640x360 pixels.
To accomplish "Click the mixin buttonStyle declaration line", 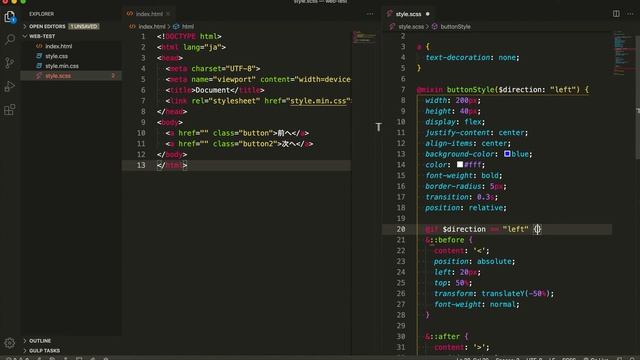I will click(502, 89).
